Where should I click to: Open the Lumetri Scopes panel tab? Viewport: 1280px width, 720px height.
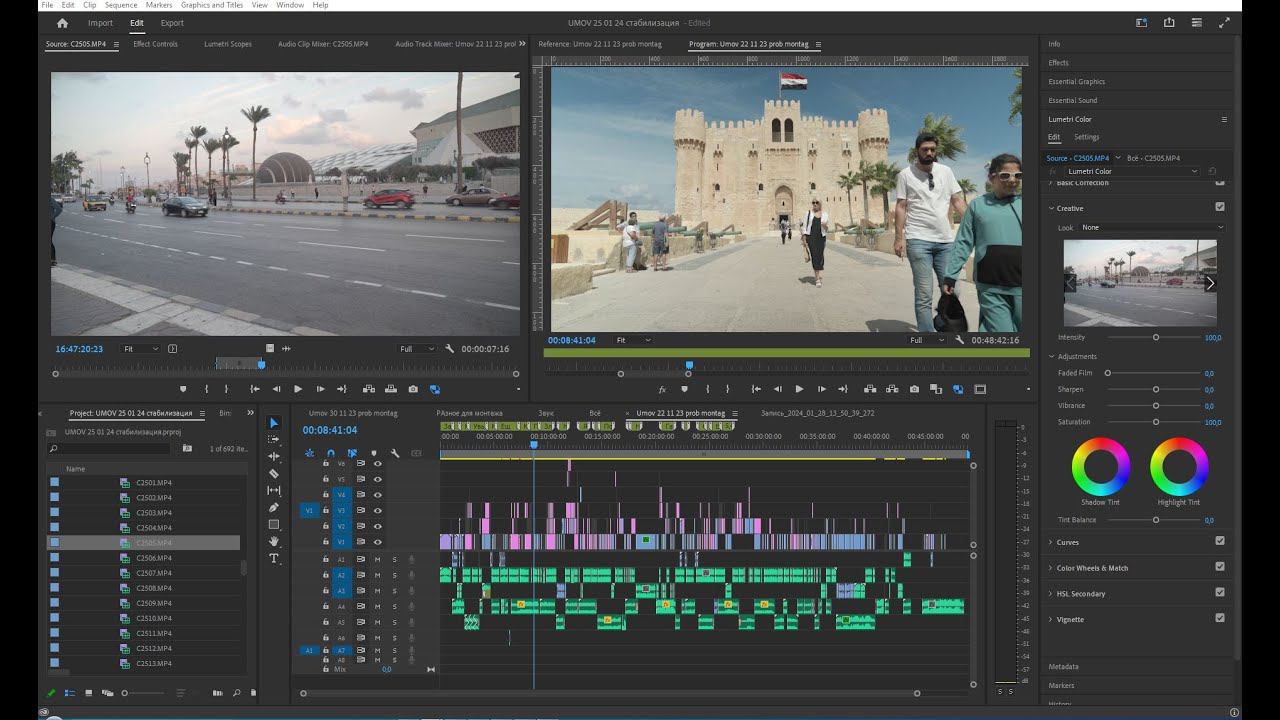pos(228,44)
